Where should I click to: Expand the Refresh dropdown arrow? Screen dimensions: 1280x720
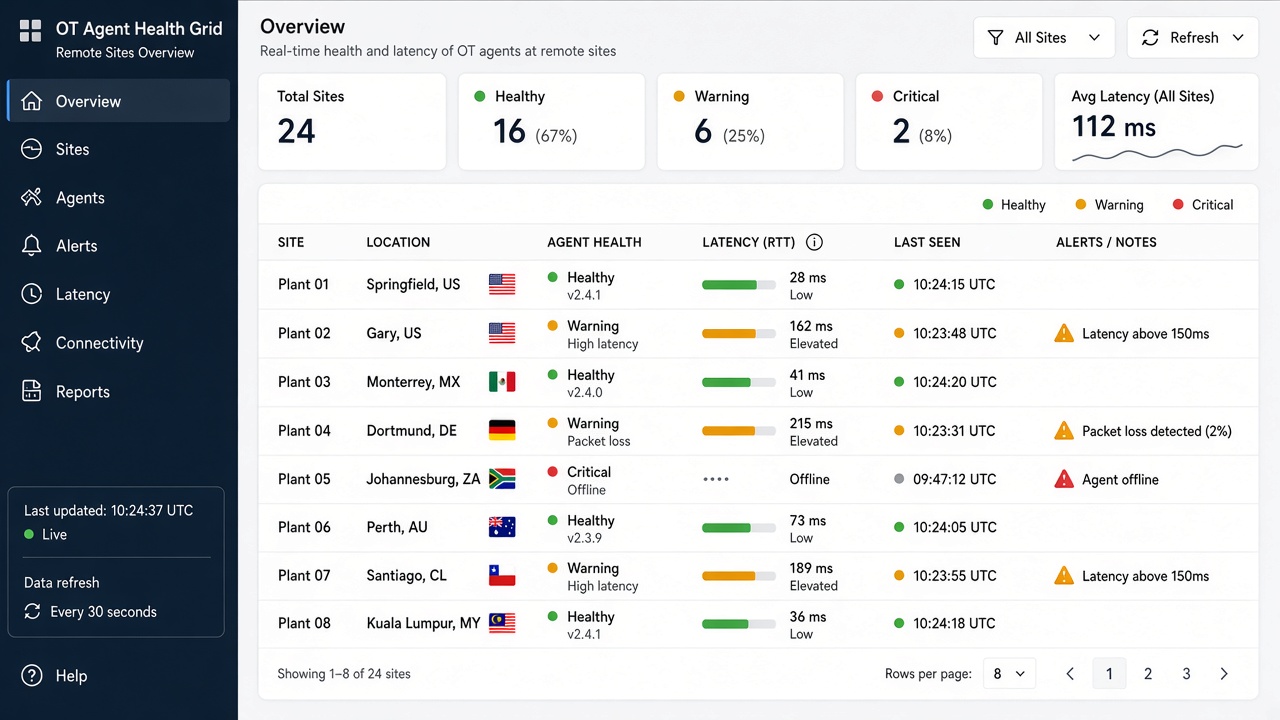[1238, 38]
